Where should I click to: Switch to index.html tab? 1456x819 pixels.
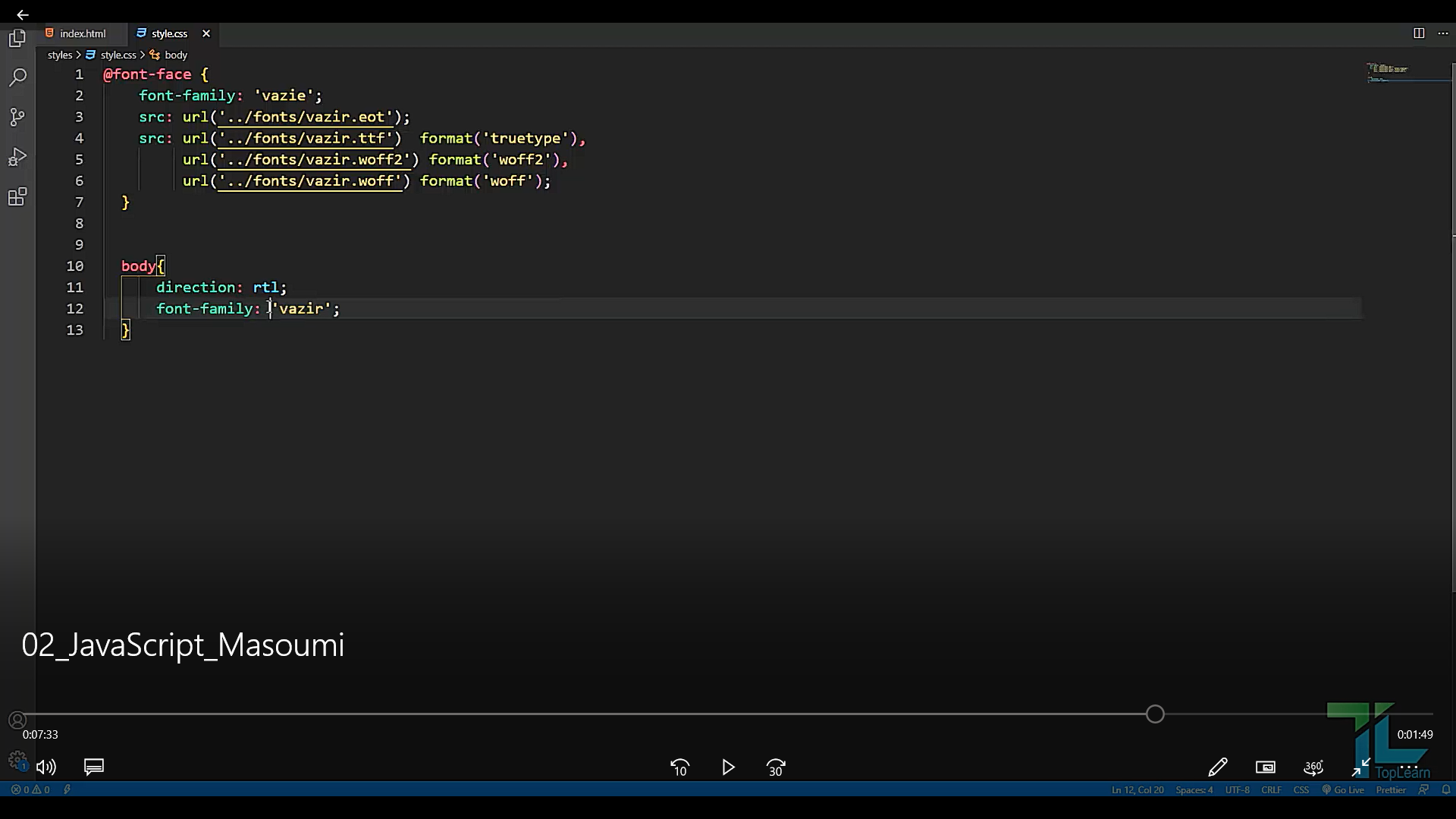82,33
